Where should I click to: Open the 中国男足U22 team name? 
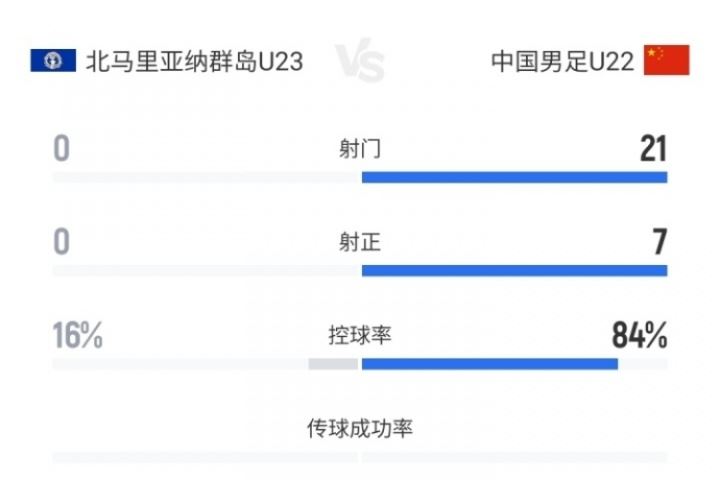pyautogui.click(x=562, y=62)
